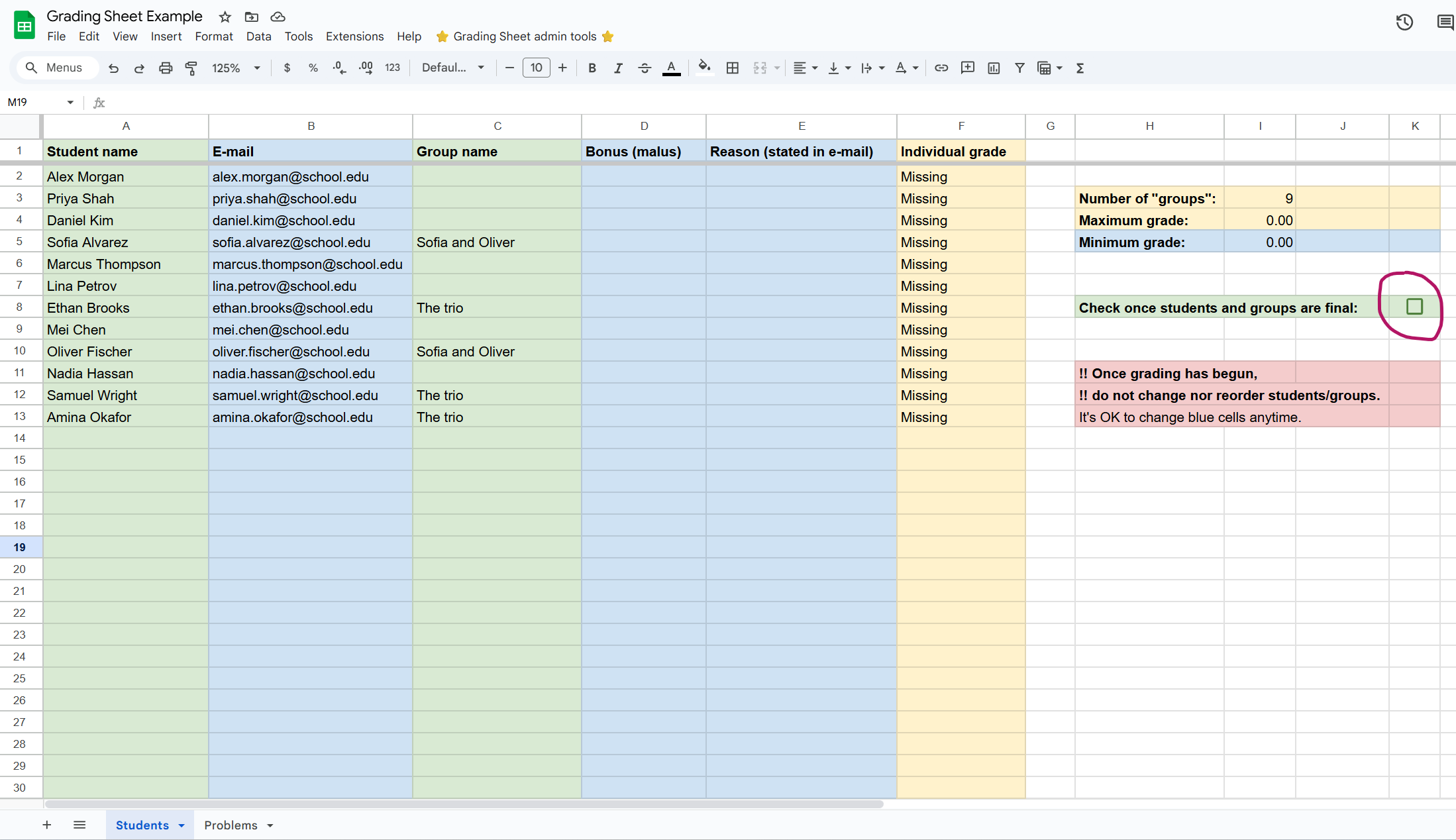Click the strikethrough icon

(x=644, y=68)
